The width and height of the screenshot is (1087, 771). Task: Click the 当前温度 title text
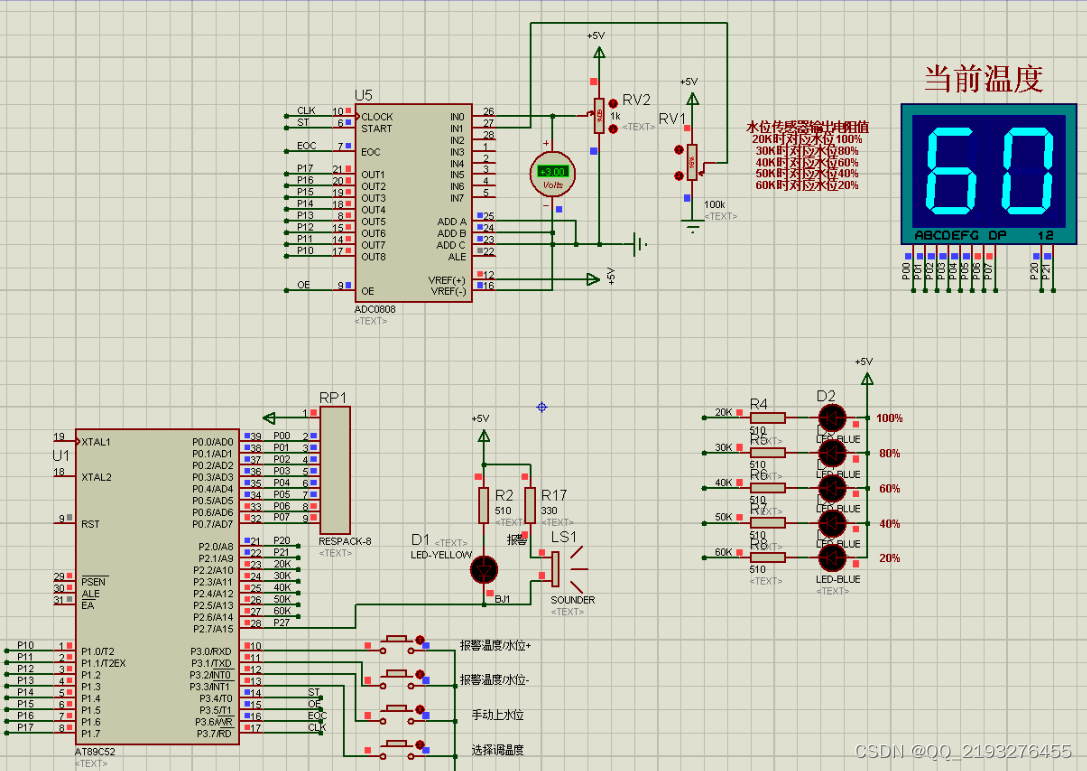[983, 78]
